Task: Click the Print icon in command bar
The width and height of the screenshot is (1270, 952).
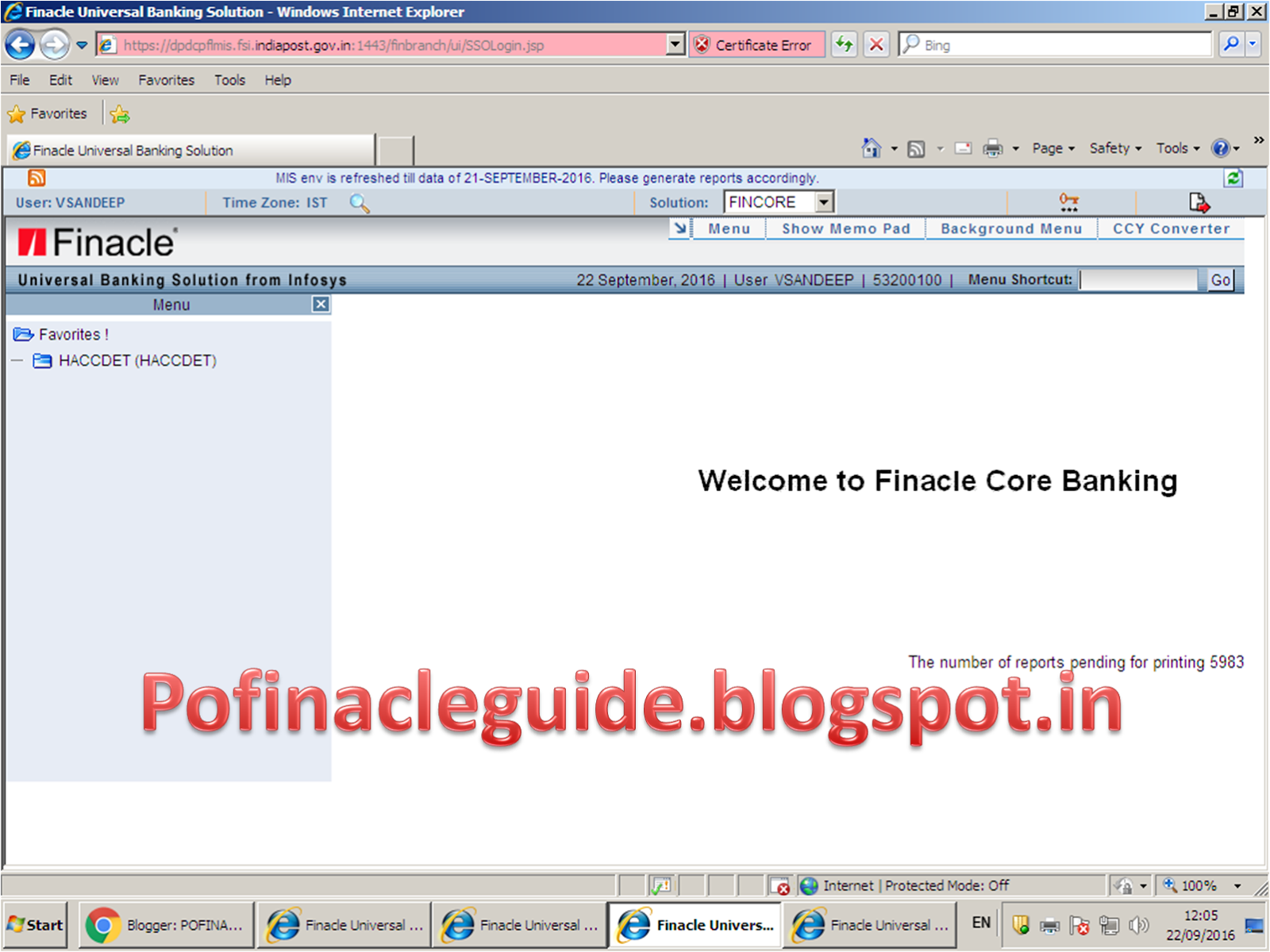Action: pyautogui.click(x=992, y=148)
